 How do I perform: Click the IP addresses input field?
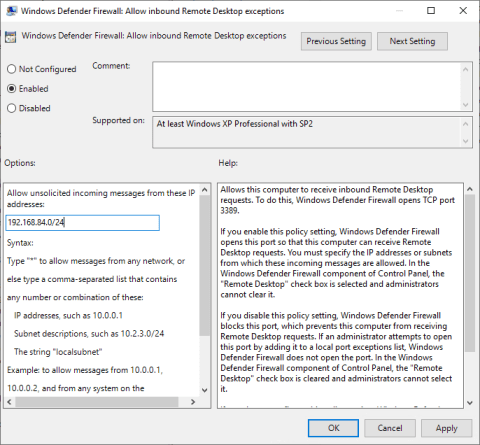(x=83, y=223)
